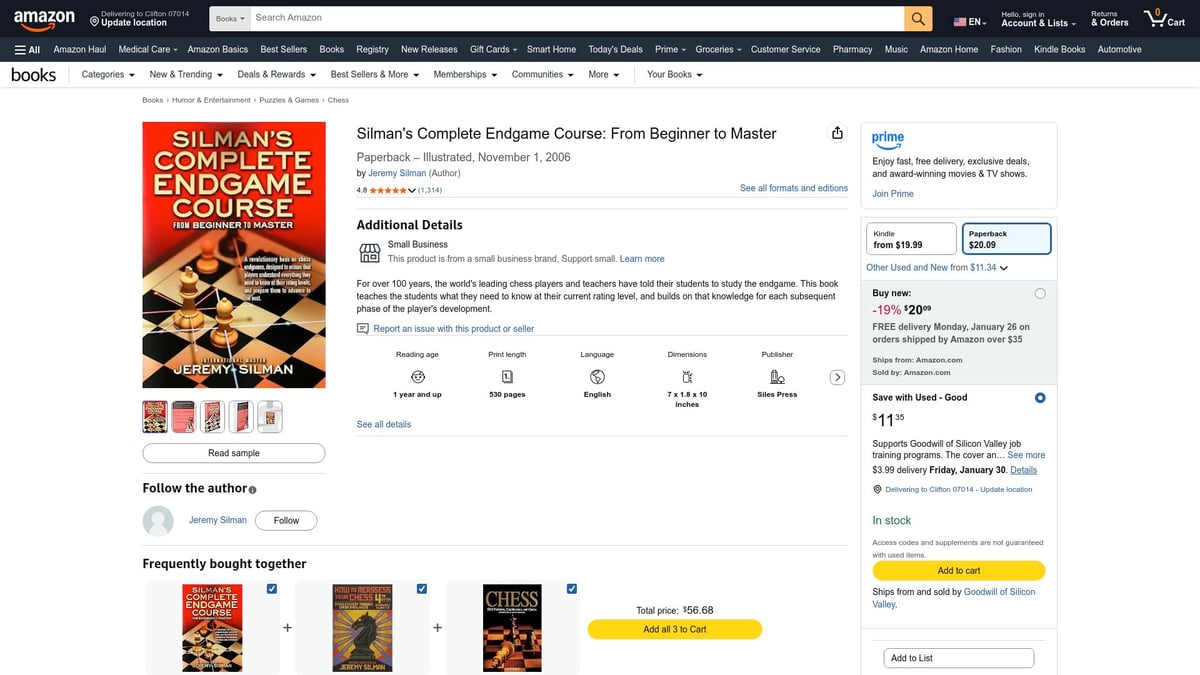Open the Books search category dropdown
The image size is (1200, 675).
[x=229, y=17]
